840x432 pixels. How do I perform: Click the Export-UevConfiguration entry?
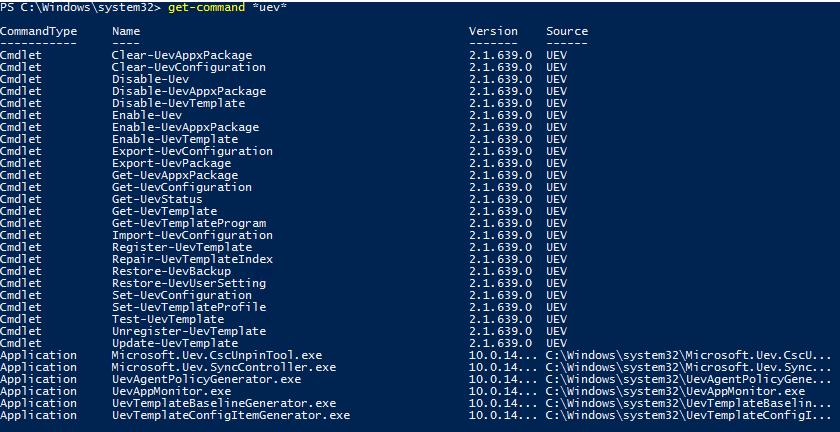[x=192, y=151]
